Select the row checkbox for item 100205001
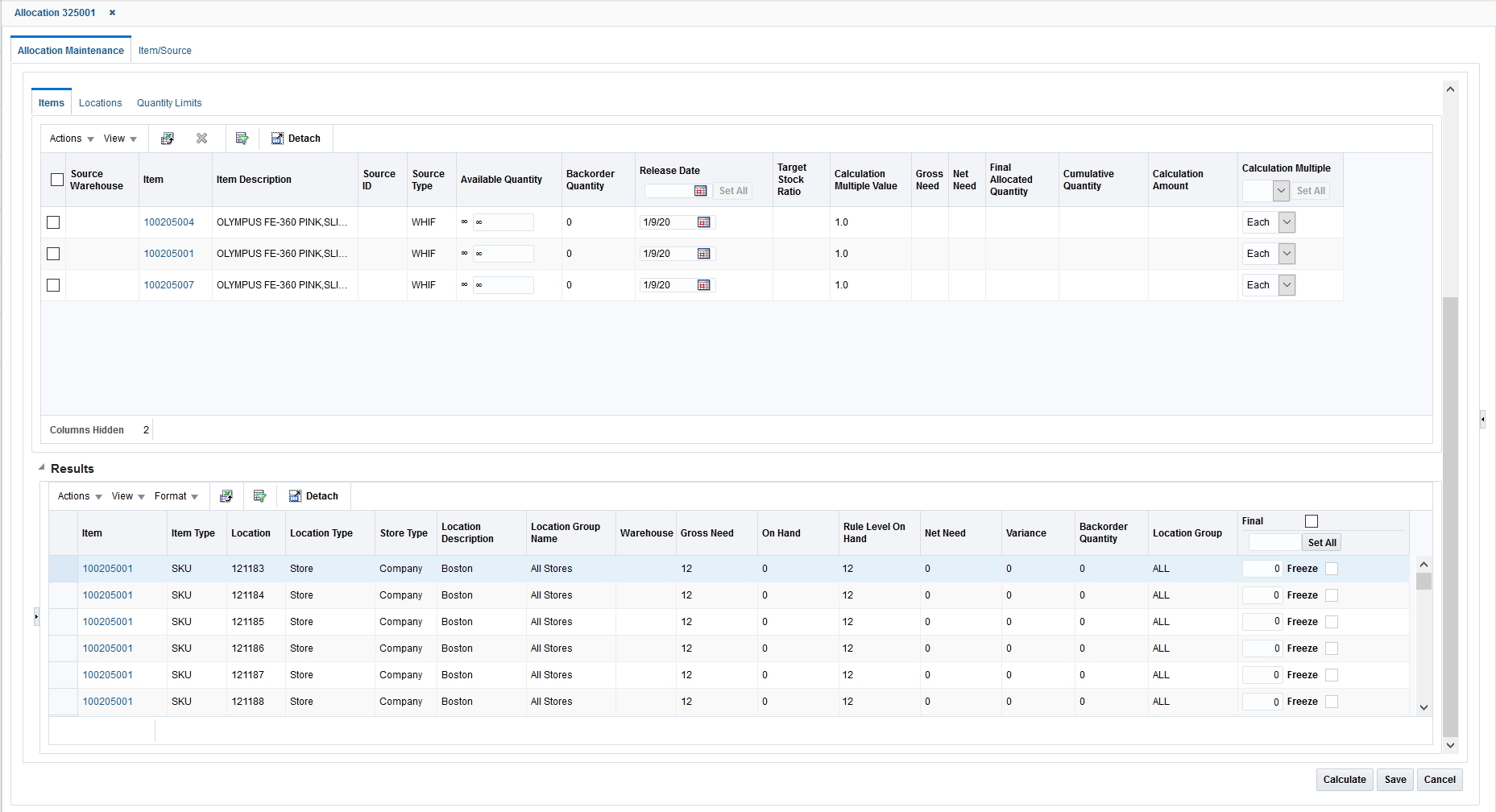The height and width of the screenshot is (812, 1496). tap(53, 254)
